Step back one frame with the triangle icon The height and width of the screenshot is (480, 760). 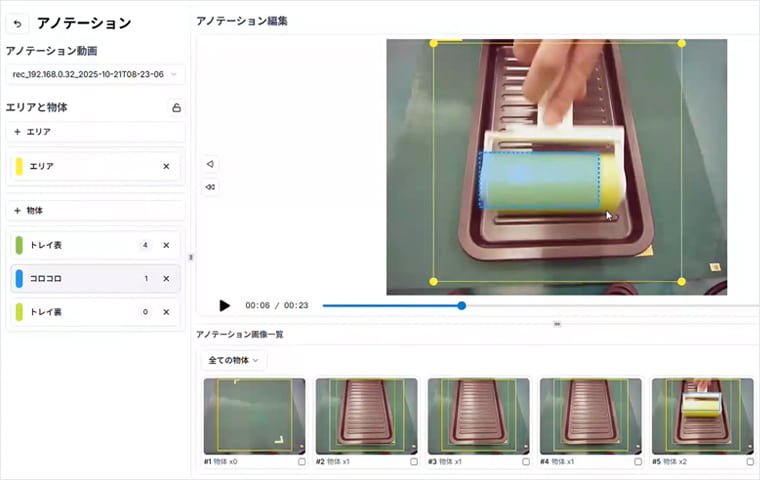[210, 164]
